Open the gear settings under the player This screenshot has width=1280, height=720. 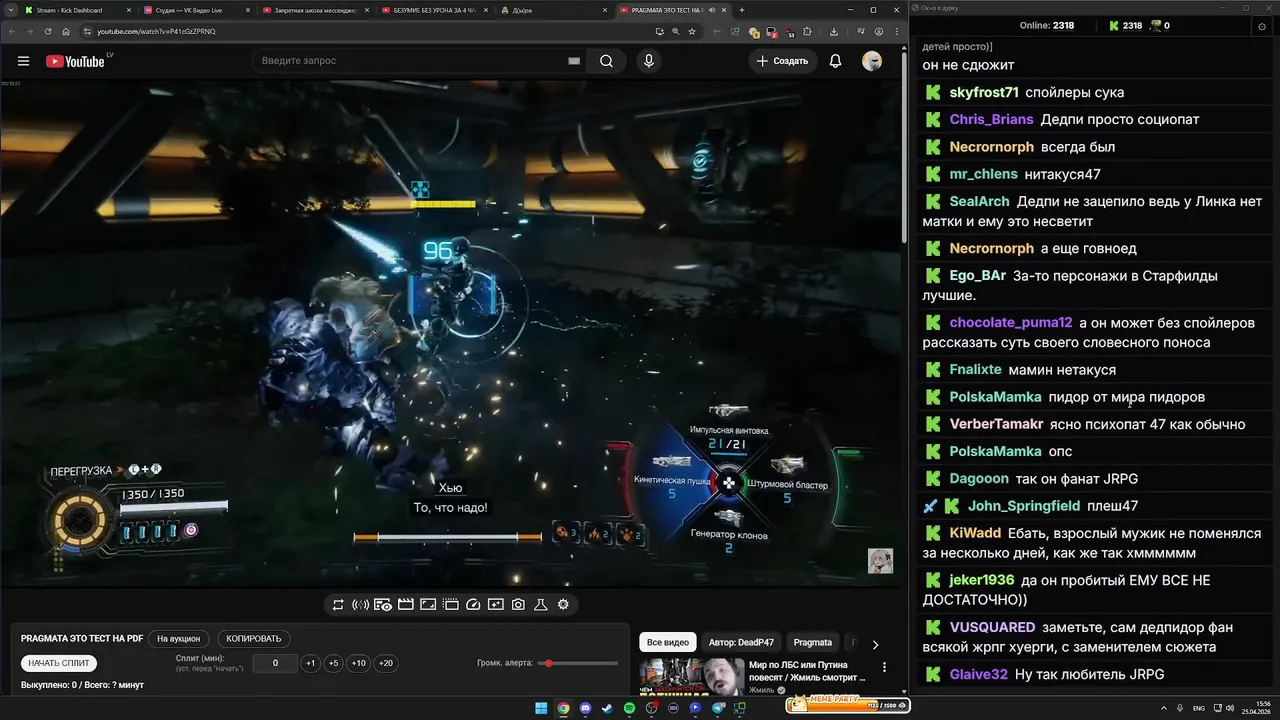pyautogui.click(x=563, y=604)
